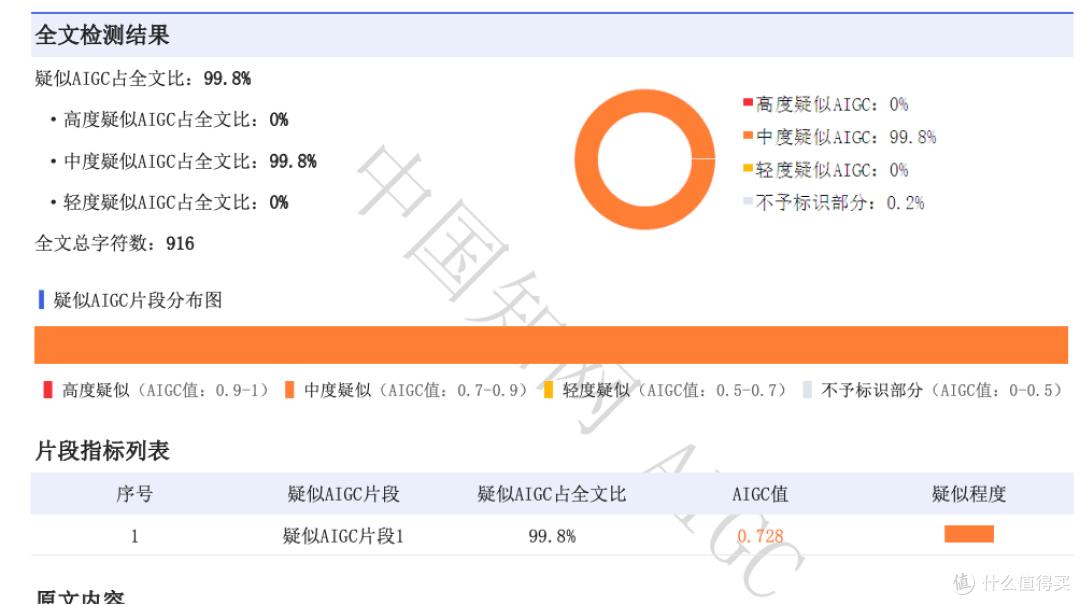Image resolution: width=1080 pixels, height=605 pixels.
Task: Click donut legend text 不予标识部分: 0.2%
Action: pyautogui.click(x=840, y=203)
